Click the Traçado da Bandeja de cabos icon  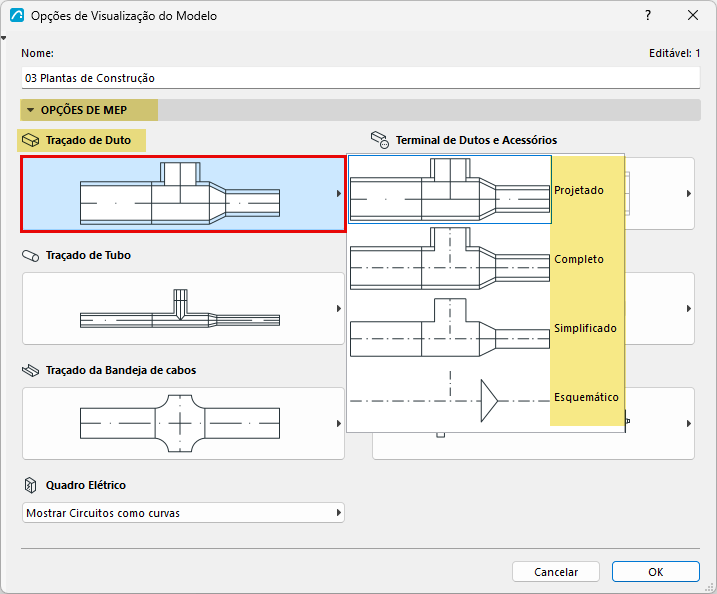31,370
